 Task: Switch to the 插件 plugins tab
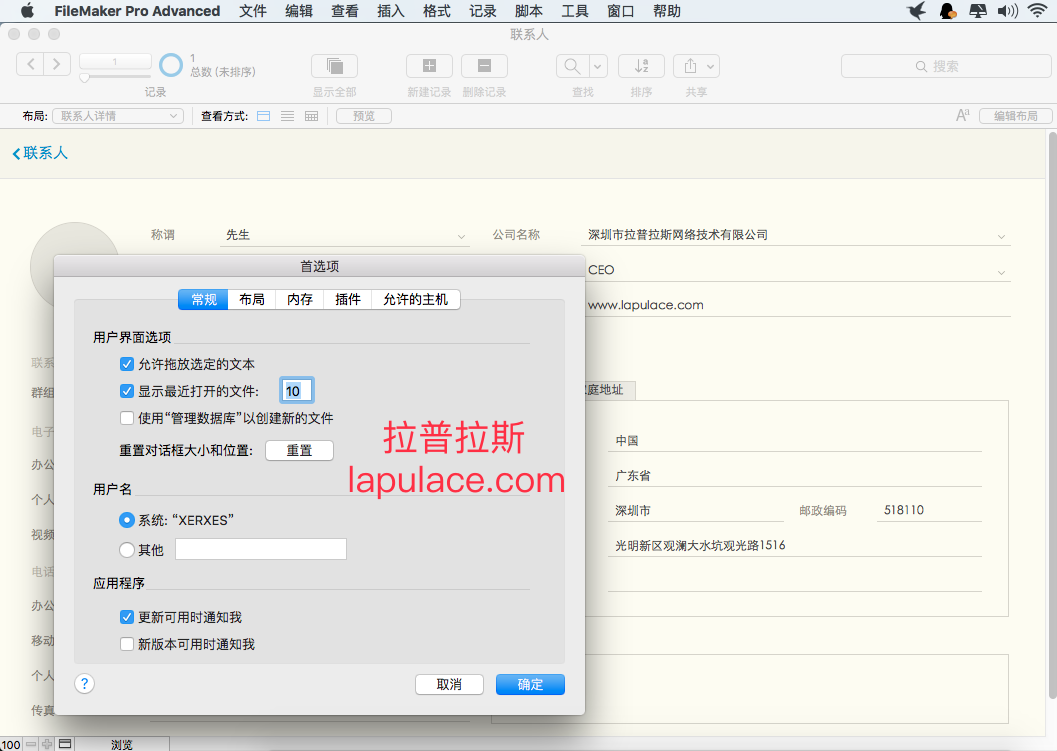(348, 299)
